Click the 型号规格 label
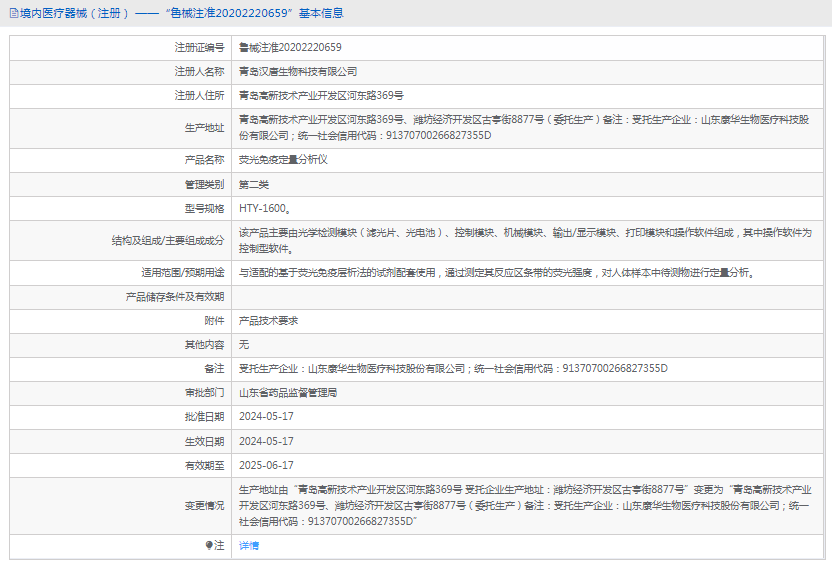Screen dimensions: 832x564 pyautogui.click(x=204, y=209)
